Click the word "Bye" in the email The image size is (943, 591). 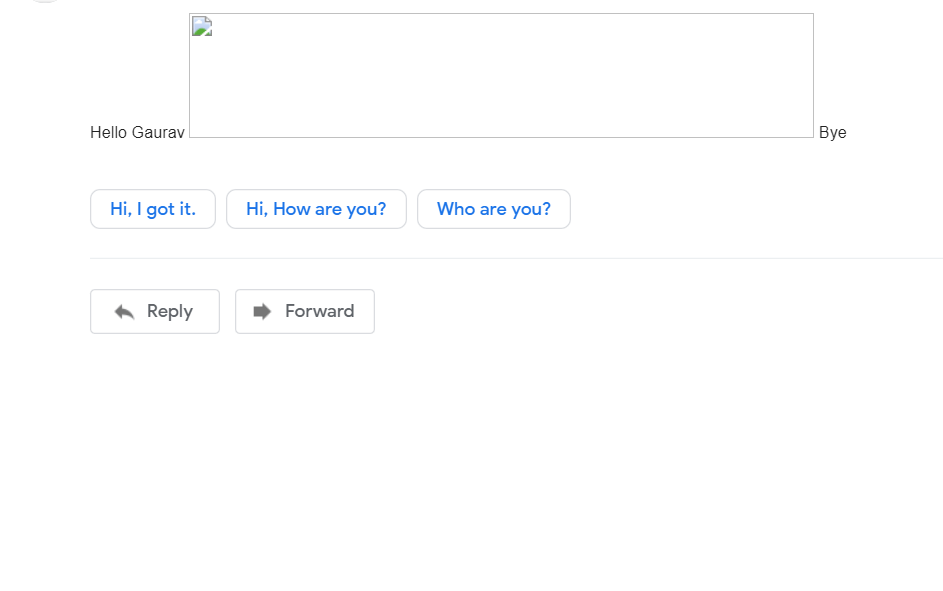(x=832, y=132)
